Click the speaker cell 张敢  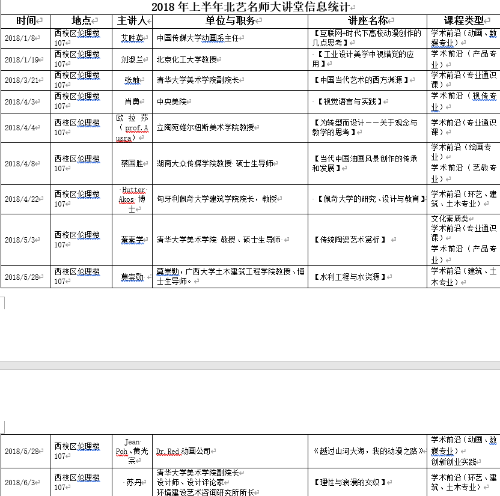coord(132,80)
